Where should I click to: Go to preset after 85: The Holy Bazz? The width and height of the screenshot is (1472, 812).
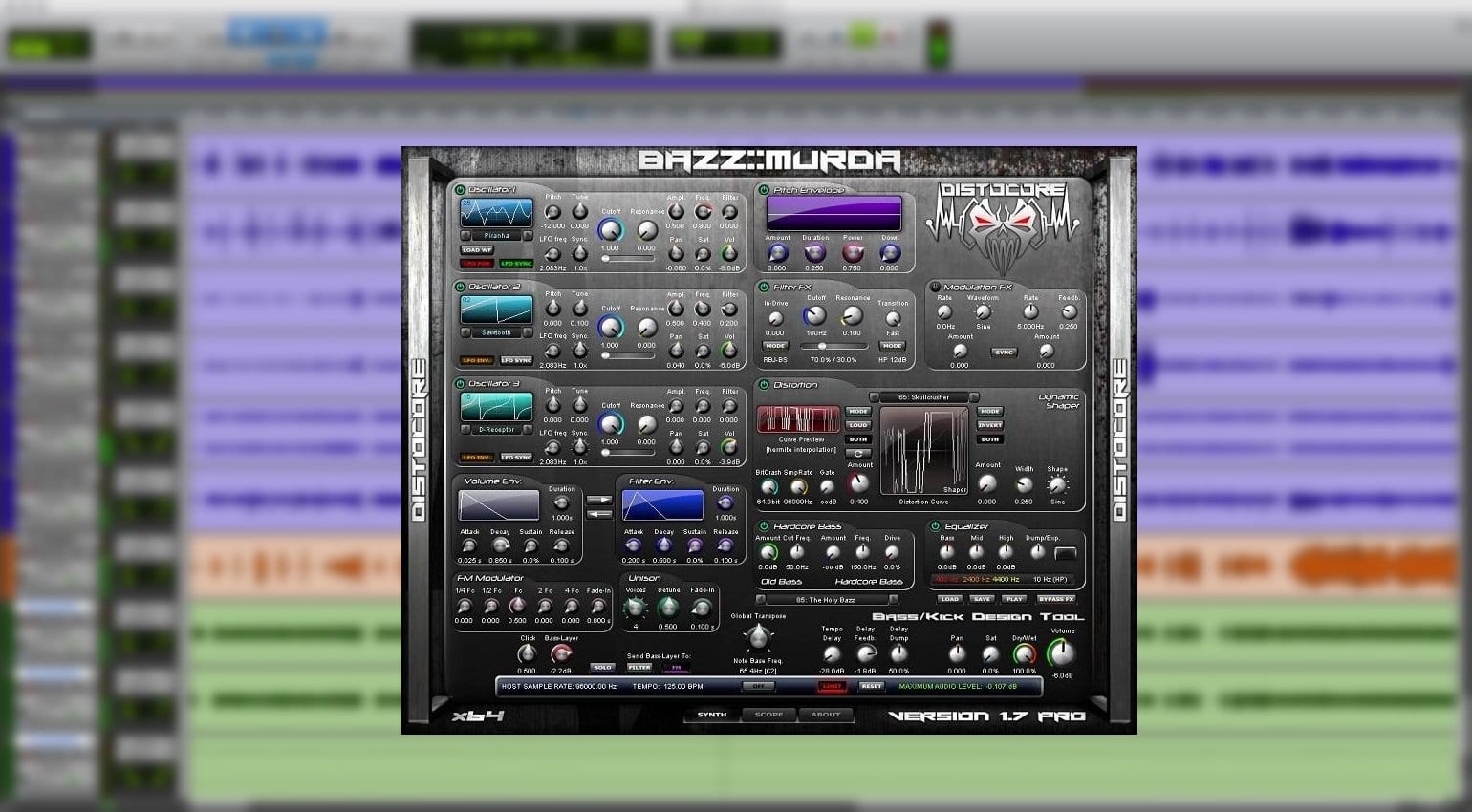coord(893,600)
